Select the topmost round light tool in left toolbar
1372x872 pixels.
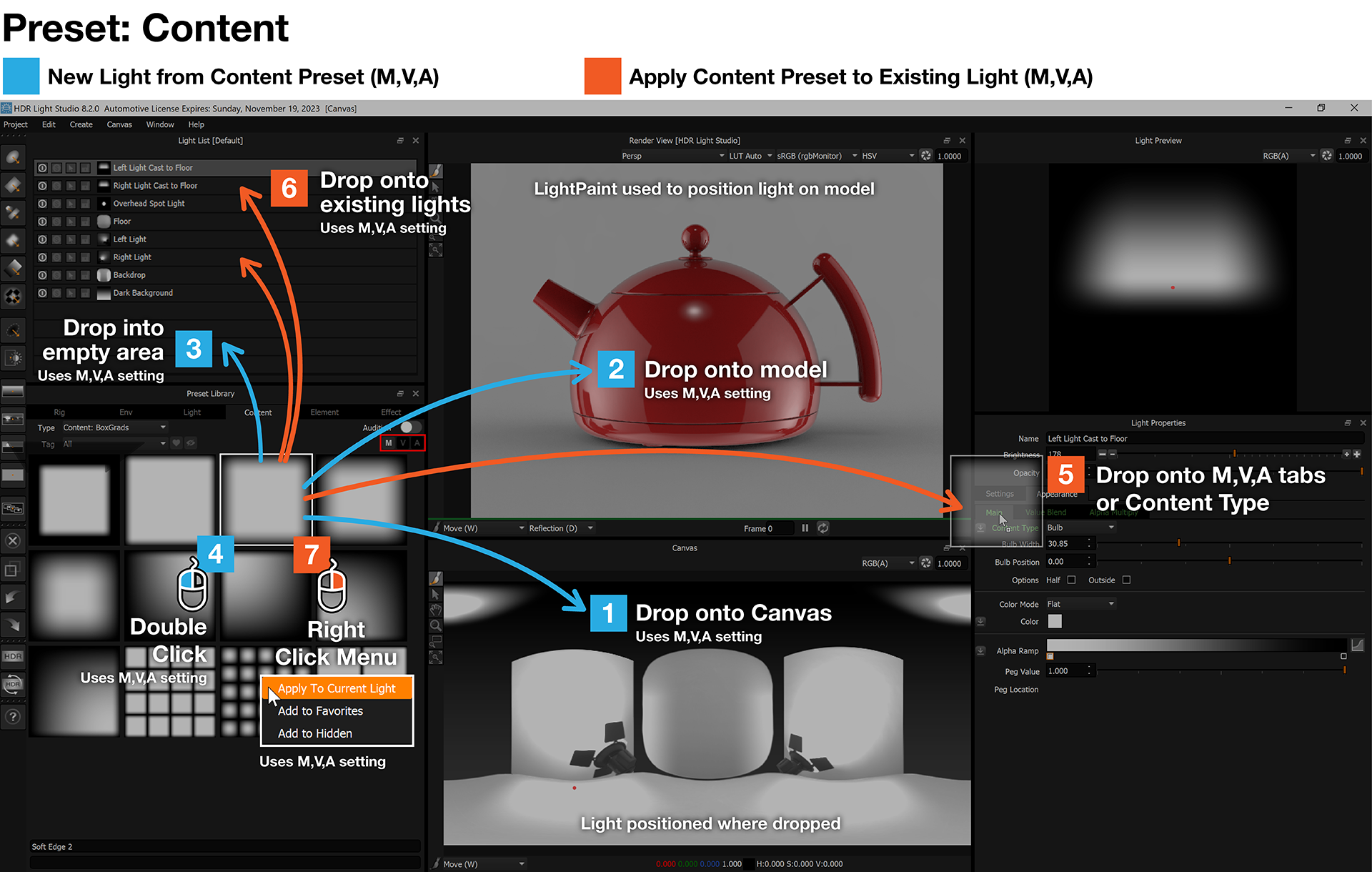tap(13, 157)
